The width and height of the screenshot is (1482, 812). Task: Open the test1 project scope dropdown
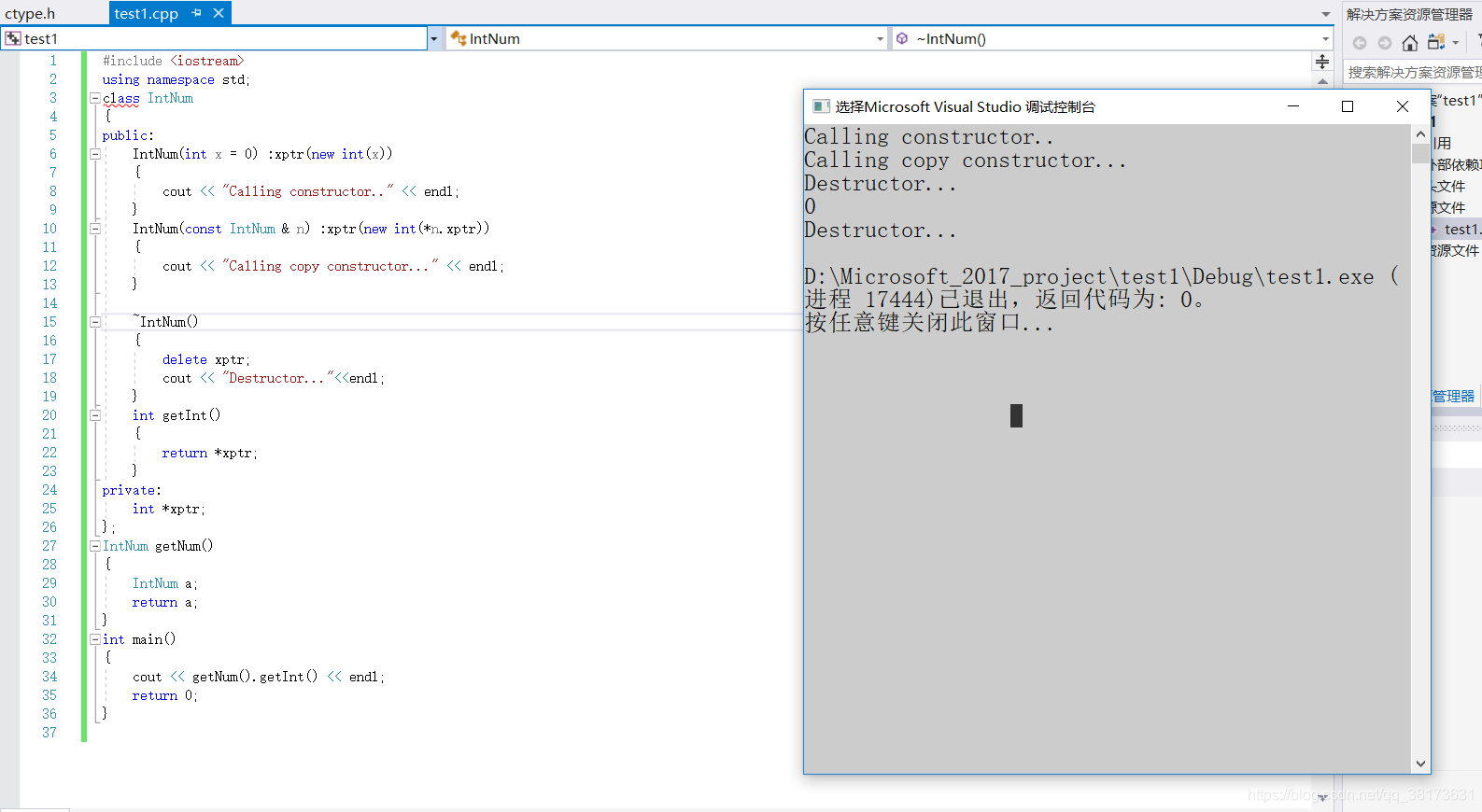click(433, 38)
